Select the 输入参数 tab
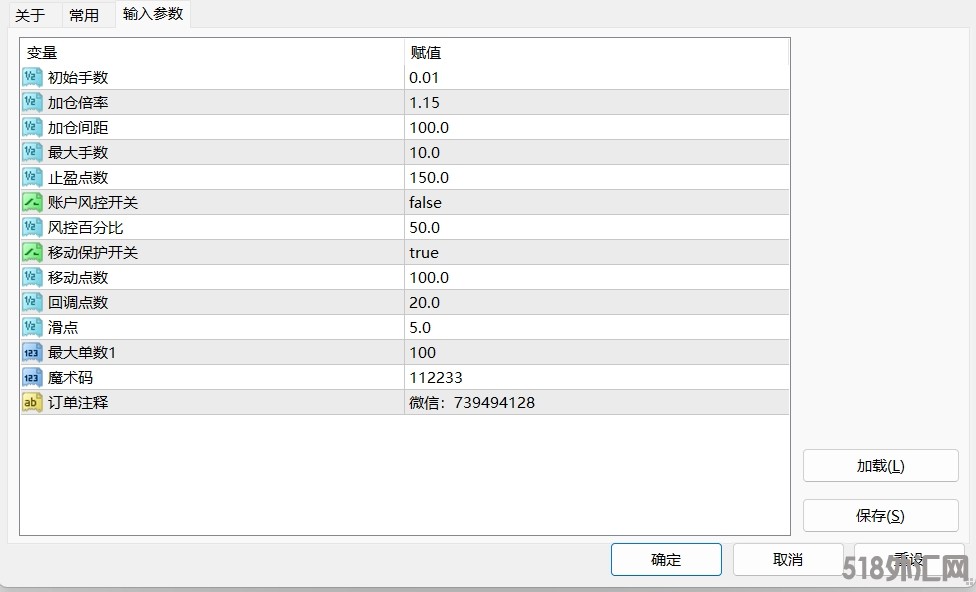This screenshot has height=592, width=976. (x=153, y=14)
